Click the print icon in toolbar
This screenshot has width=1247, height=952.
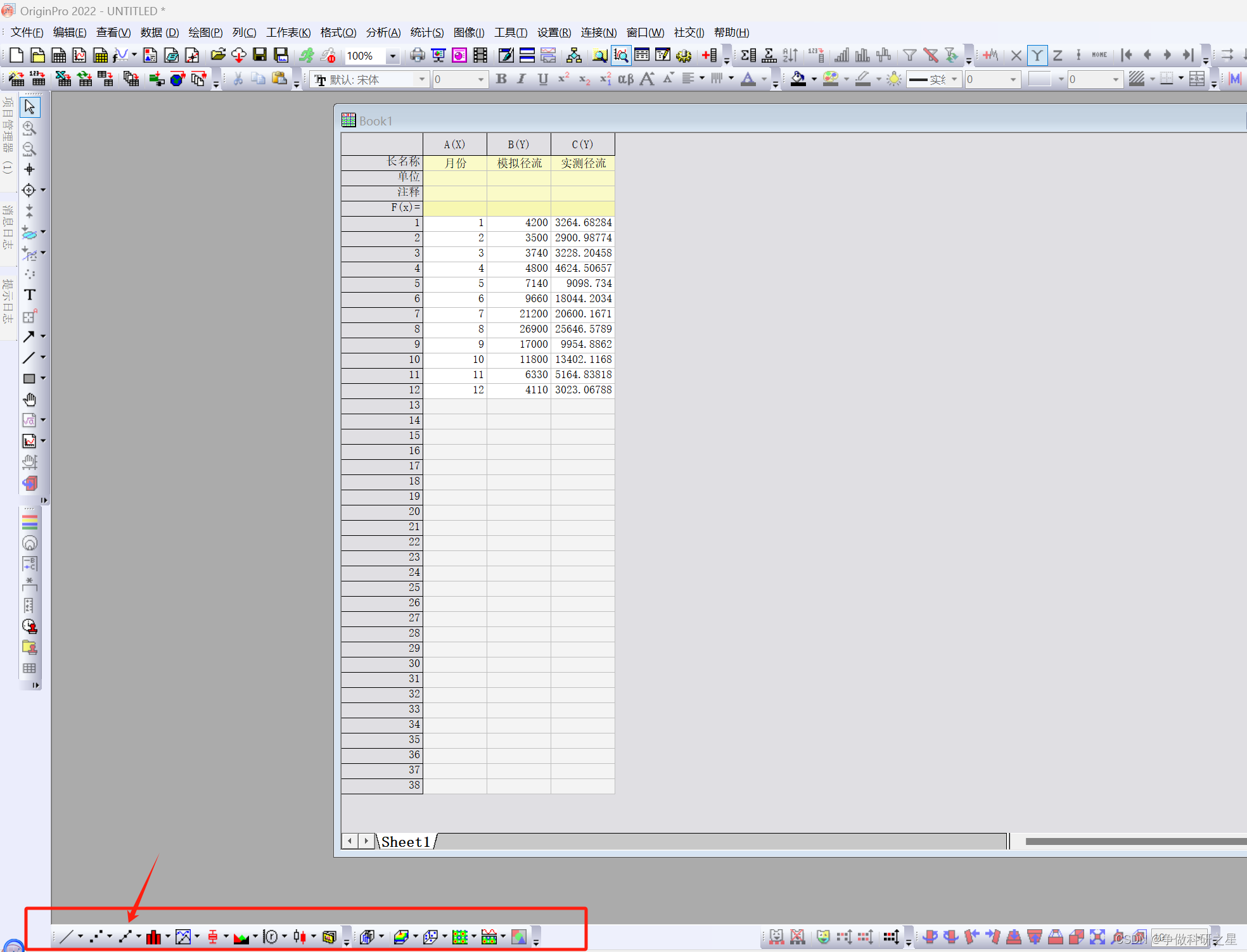(x=417, y=56)
